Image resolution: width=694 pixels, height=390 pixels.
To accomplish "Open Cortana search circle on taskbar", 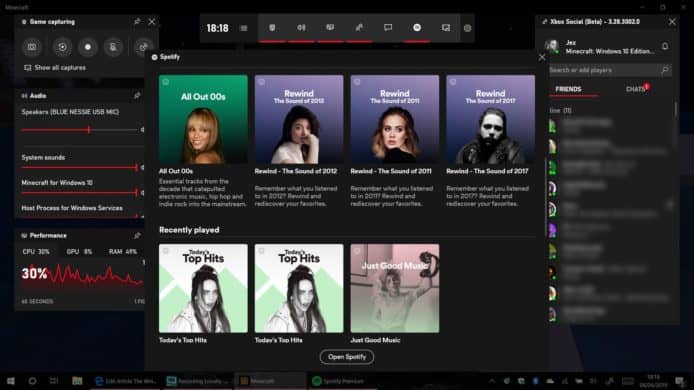I will tap(32, 381).
